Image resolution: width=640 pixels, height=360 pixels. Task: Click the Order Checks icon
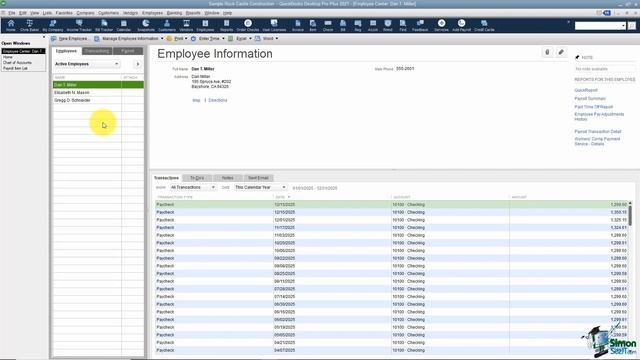tap(248, 25)
